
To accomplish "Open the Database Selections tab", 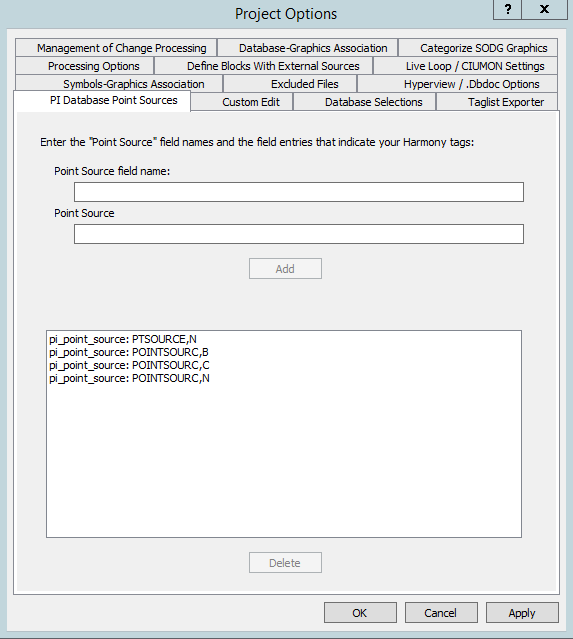I will click(x=365, y=102).
